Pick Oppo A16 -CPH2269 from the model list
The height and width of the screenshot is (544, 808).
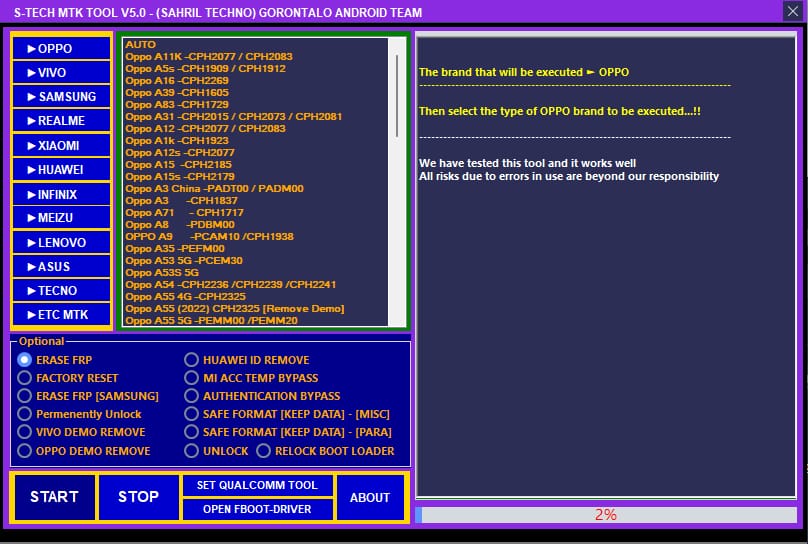(x=177, y=80)
